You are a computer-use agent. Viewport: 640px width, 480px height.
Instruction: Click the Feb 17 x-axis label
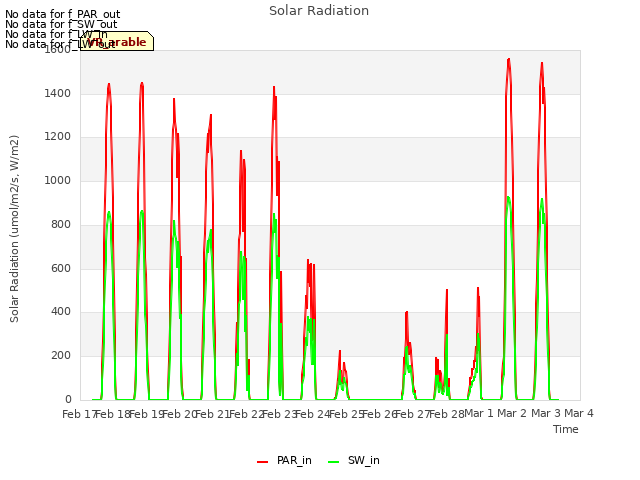pyautogui.click(x=79, y=414)
